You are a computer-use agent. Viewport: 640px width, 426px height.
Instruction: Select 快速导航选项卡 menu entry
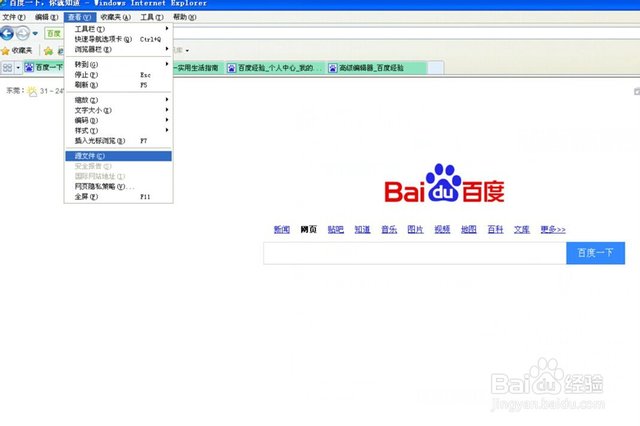118,39
